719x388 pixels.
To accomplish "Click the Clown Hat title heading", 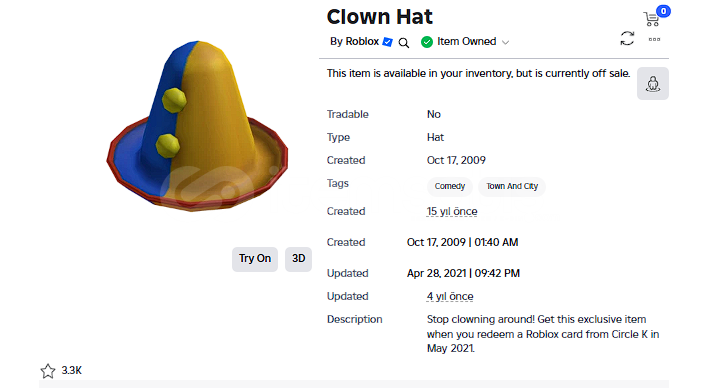I will [380, 17].
